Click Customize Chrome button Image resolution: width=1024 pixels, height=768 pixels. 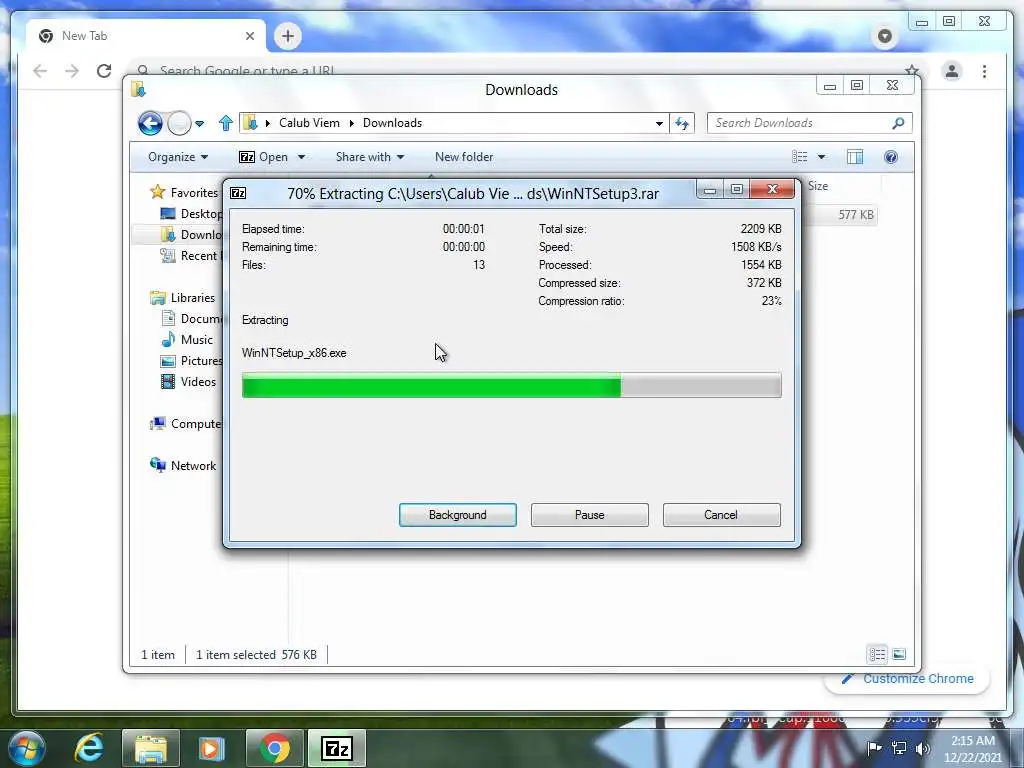click(x=908, y=679)
